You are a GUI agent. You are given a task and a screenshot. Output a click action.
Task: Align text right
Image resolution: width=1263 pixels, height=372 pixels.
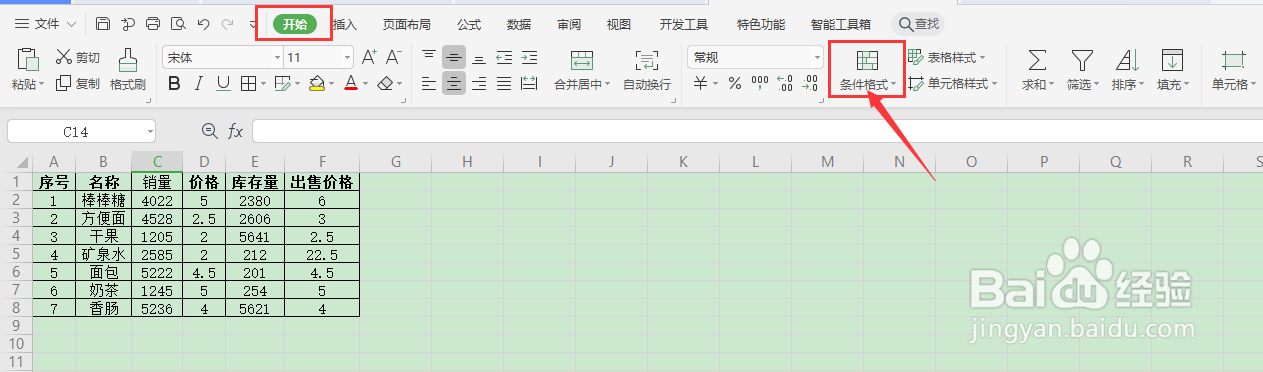click(x=479, y=84)
